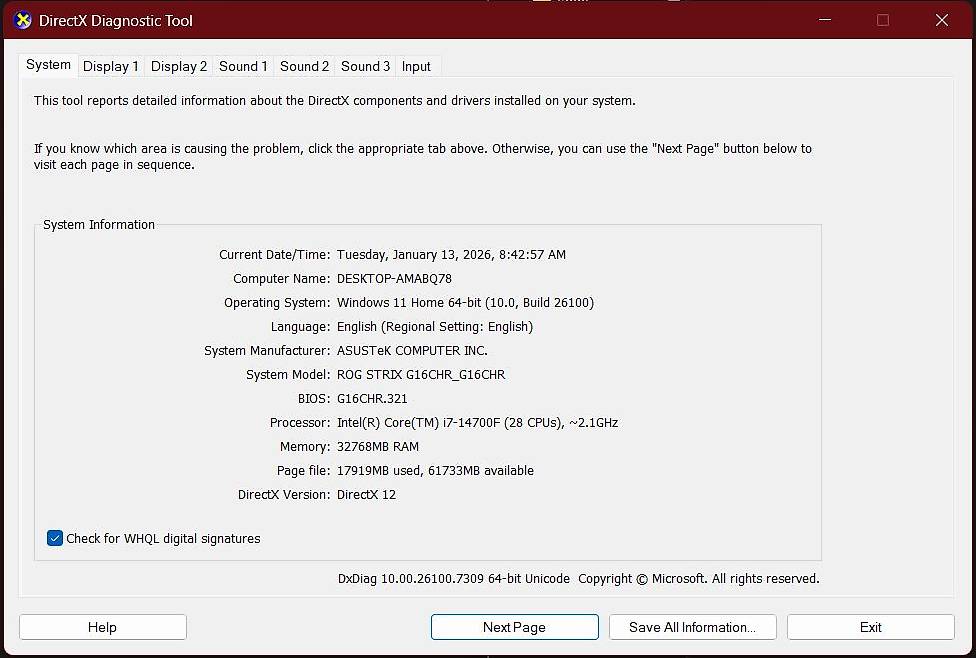This screenshot has width=976, height=658.
Task: Switch to the Sound 3 tab
Action: click(x=365, y=66)
